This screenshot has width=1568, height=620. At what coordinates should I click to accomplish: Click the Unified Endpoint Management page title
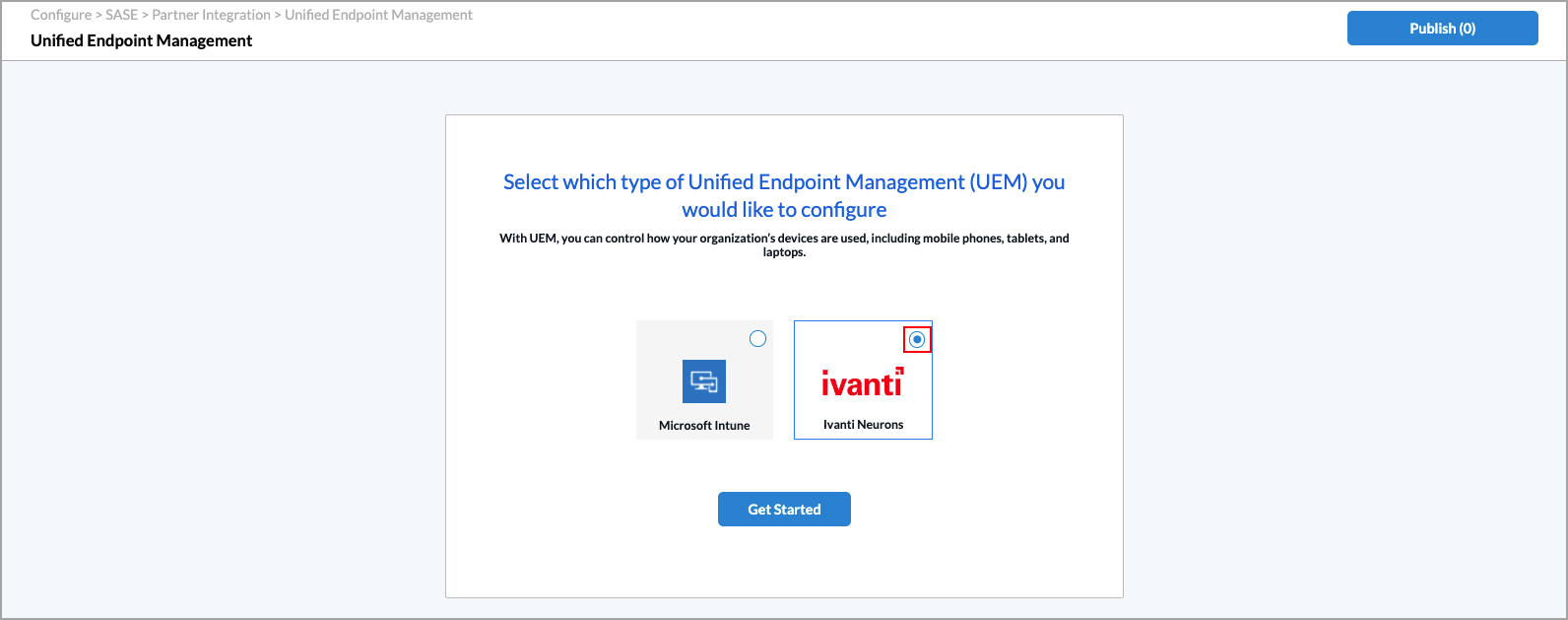141,40
